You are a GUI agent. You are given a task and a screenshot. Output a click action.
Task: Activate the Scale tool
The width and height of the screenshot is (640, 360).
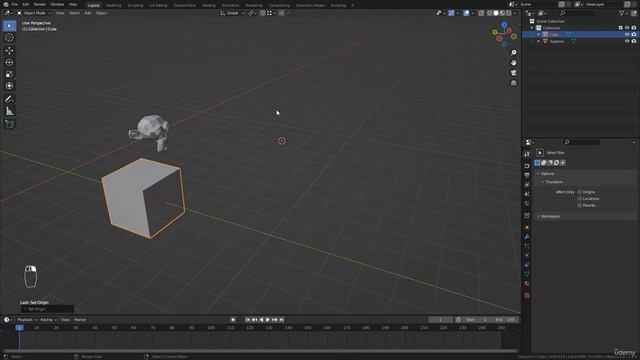pyautogui.click(x=9, y=74)
